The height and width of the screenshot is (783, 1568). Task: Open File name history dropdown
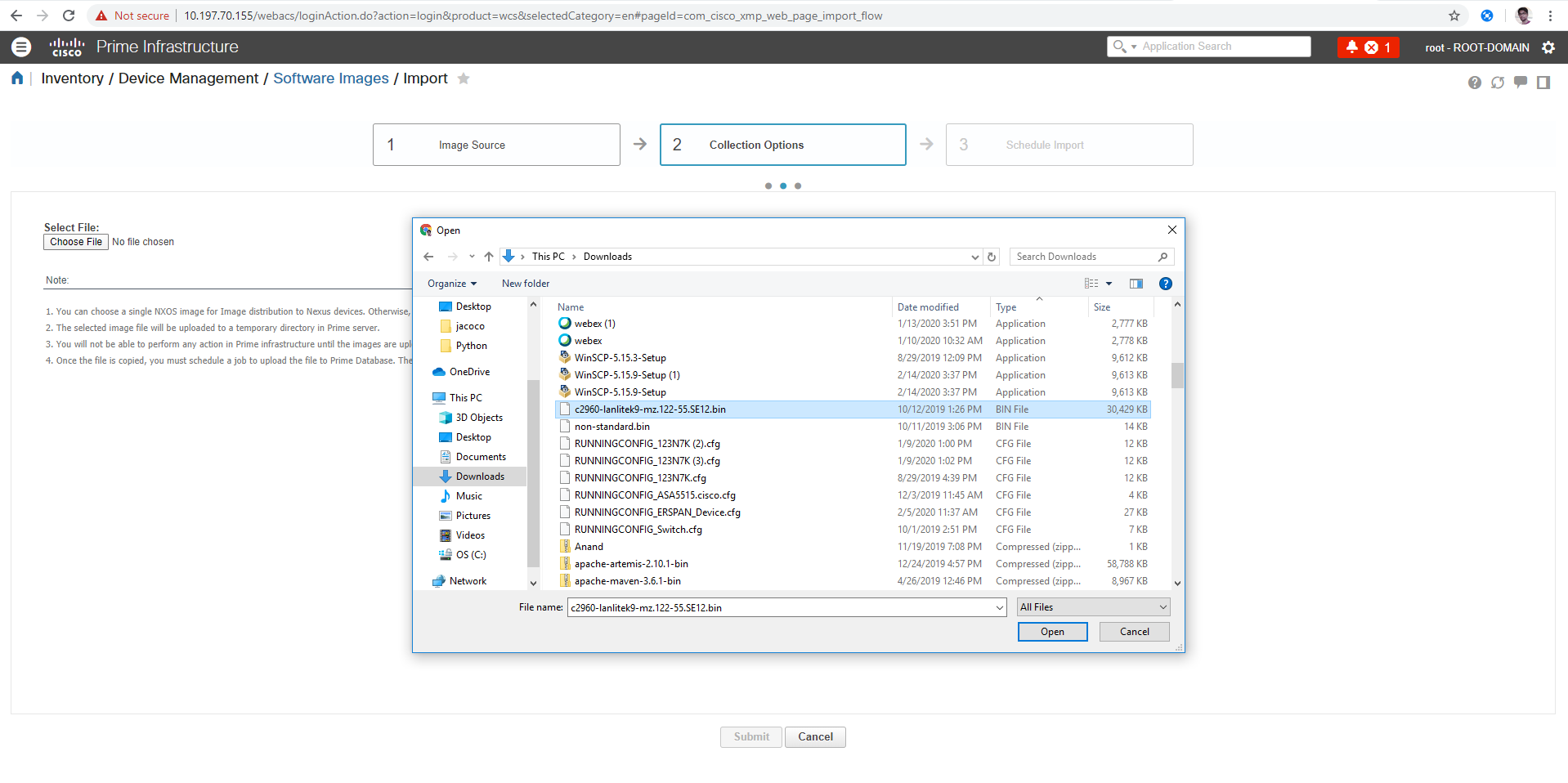999,608
